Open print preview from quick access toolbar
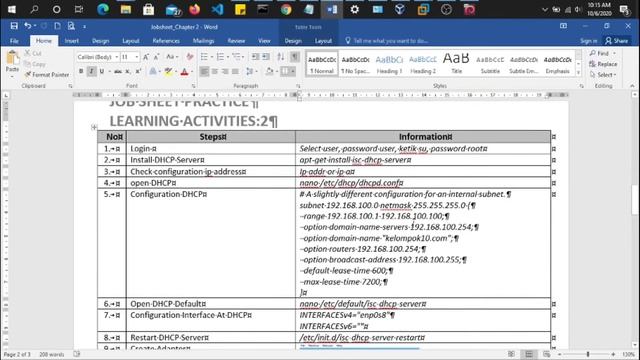This screenshot has height=360, width=640. point(71,26)
